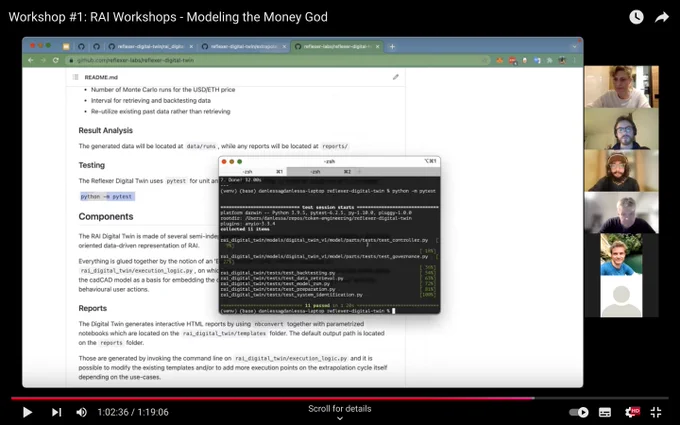Click Watch later clock icon
The image size is (680, 425).
636,17
